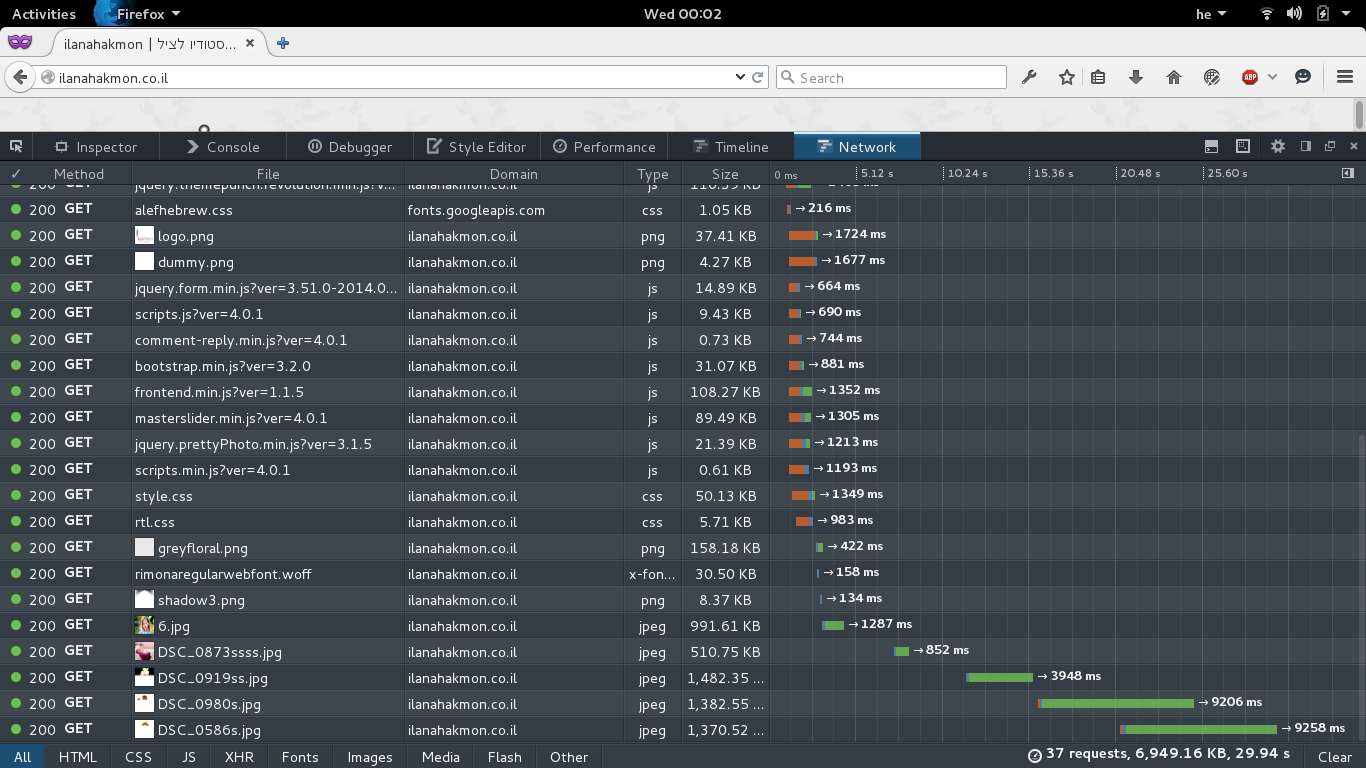Image resolution: width=1366 pixels, height=768 pixels.
Task: Open the URL bar history dropdown
Action: (739, 77)
